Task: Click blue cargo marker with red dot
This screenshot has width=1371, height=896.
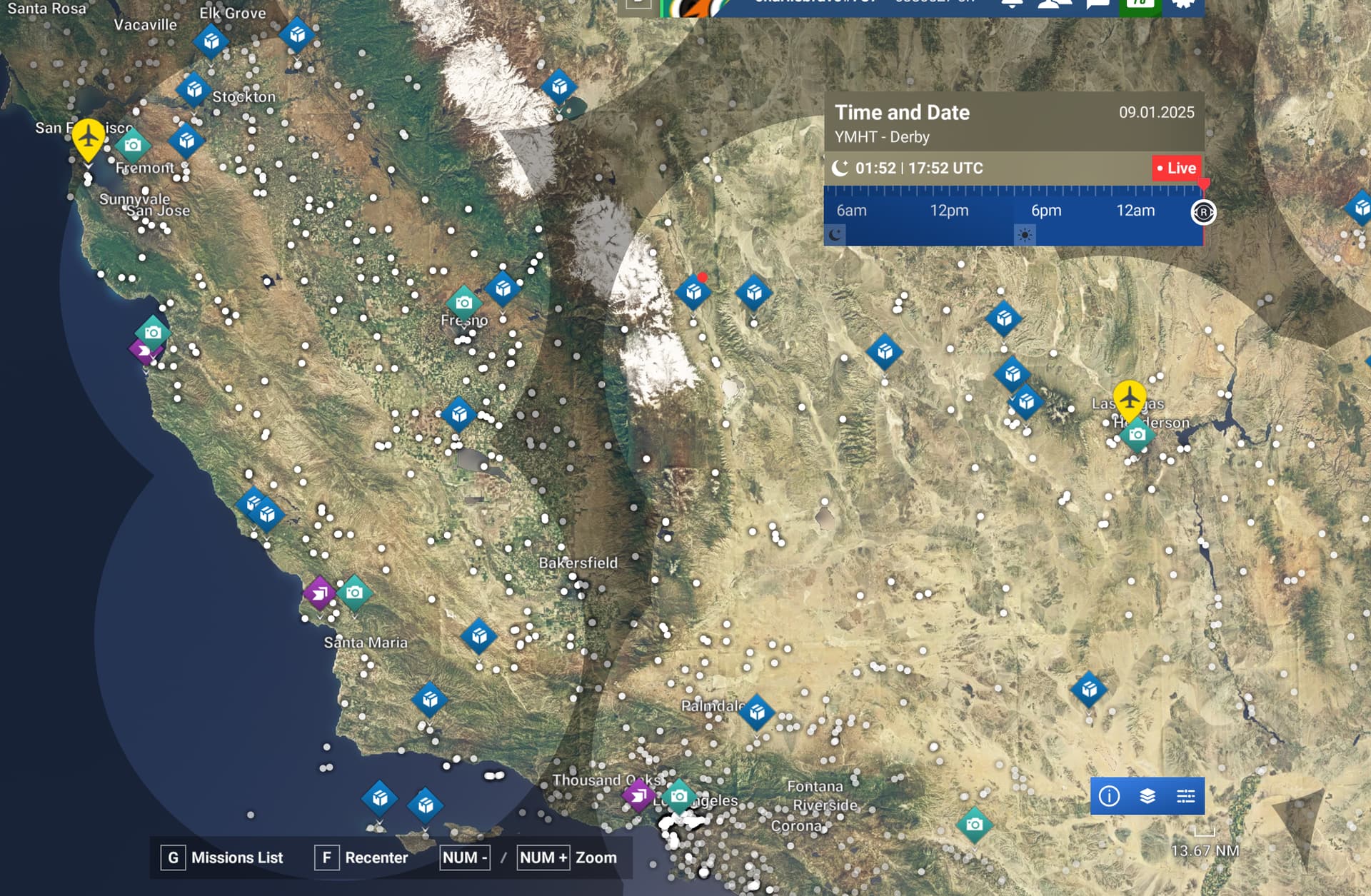Action: pos(693,292)
